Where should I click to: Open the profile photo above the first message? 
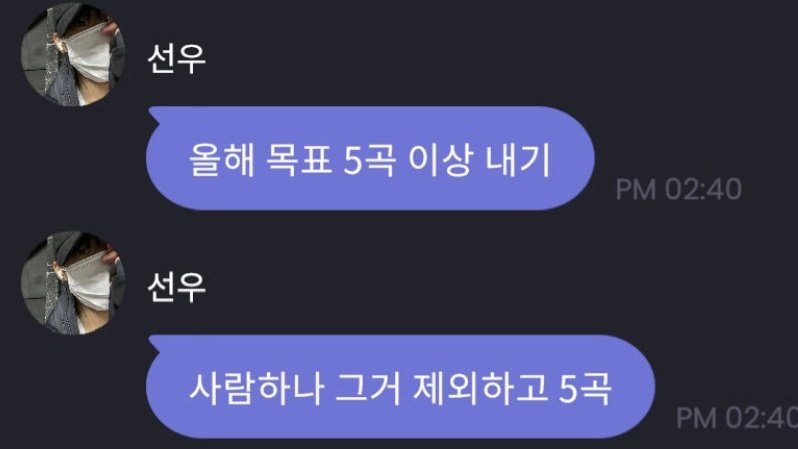(x=73, y=53)
